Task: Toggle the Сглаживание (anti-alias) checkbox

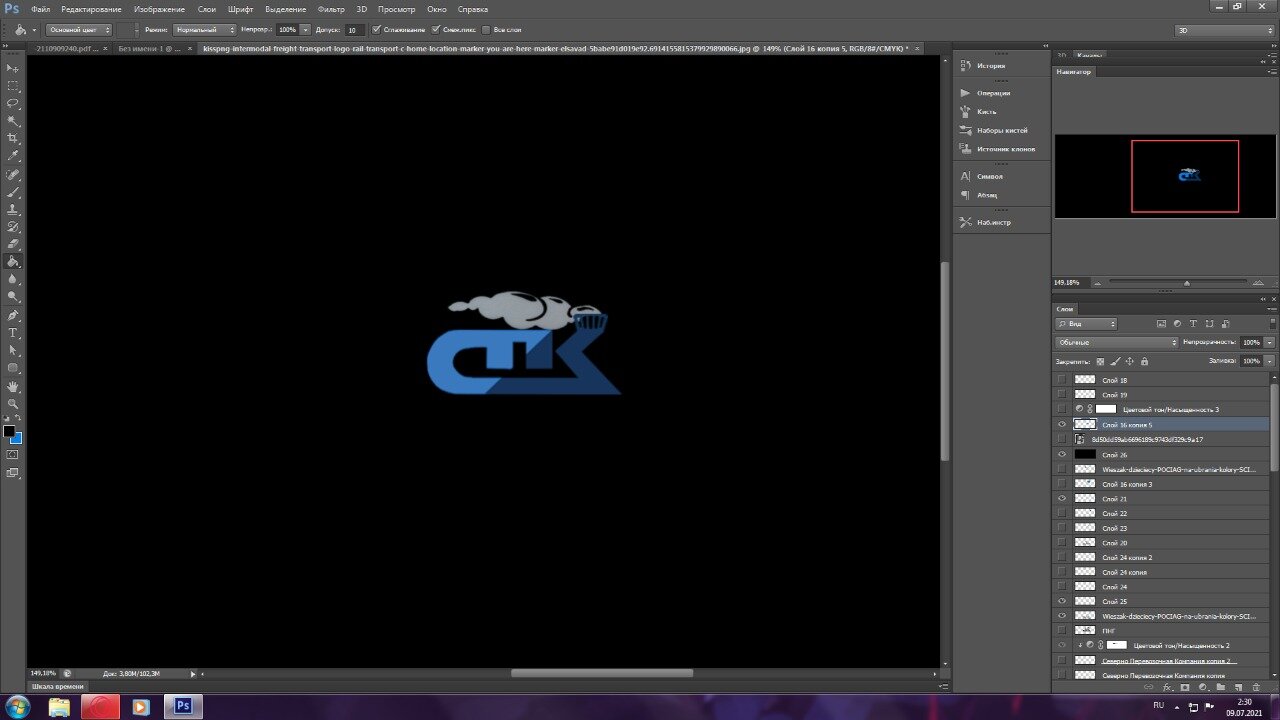Action: (x=375, y=30)
